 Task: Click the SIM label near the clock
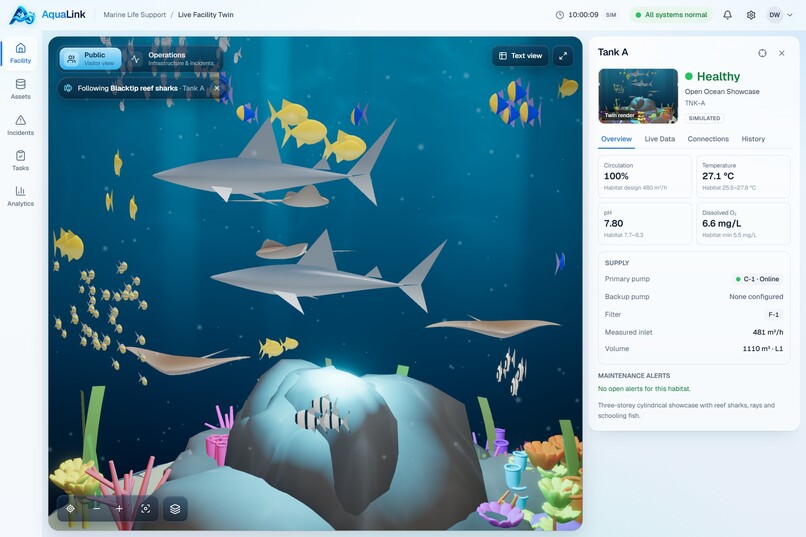point(611,15)
